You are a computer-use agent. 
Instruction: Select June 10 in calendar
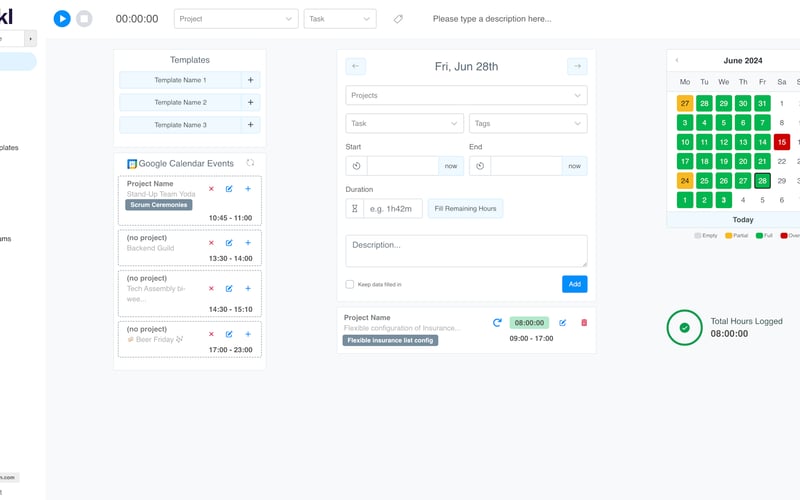tap(685, 142)
